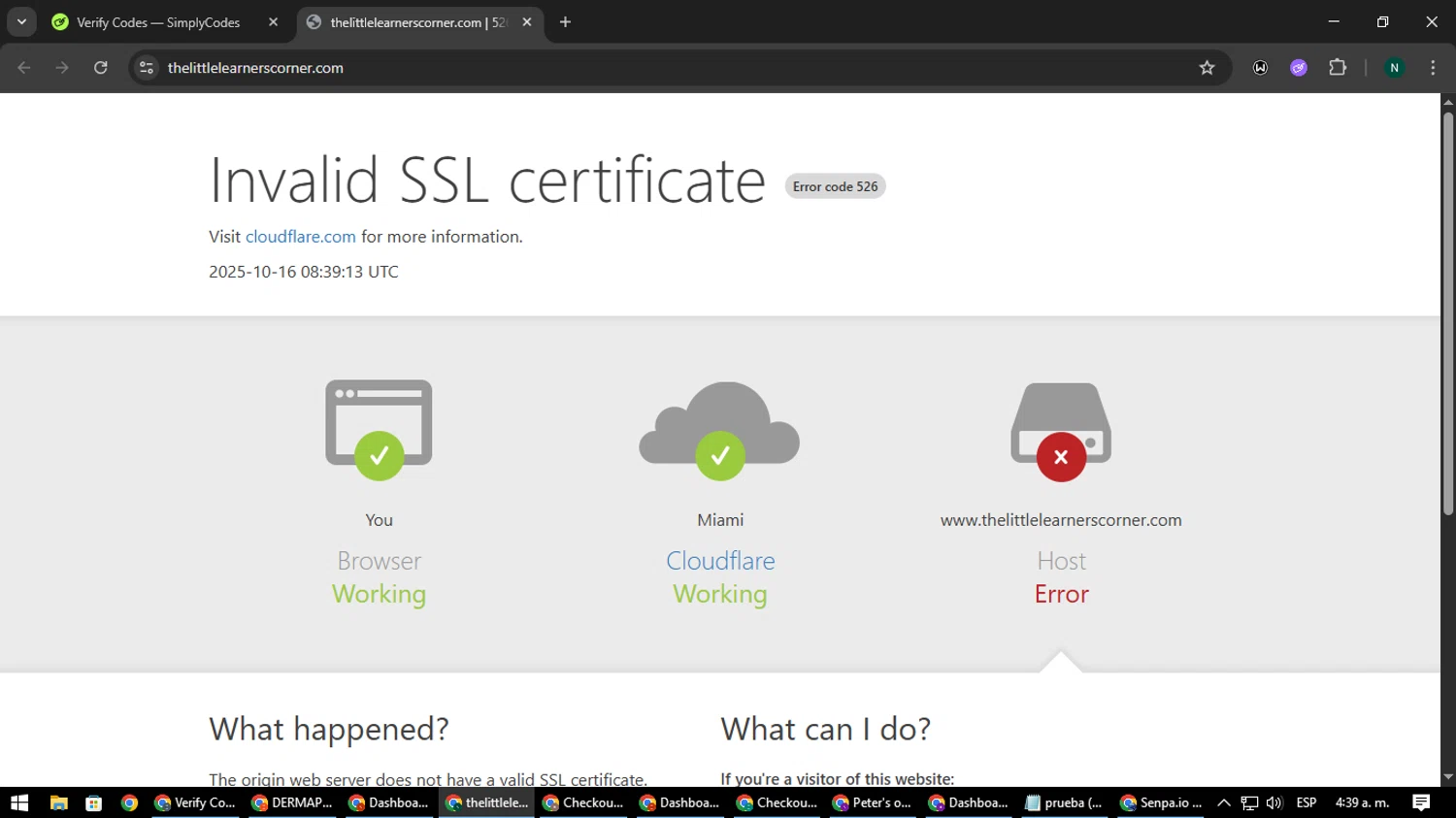
Task: Click the blue Cloudflare link under Miami
Action: pyautogui.click(x=720, y=561)
